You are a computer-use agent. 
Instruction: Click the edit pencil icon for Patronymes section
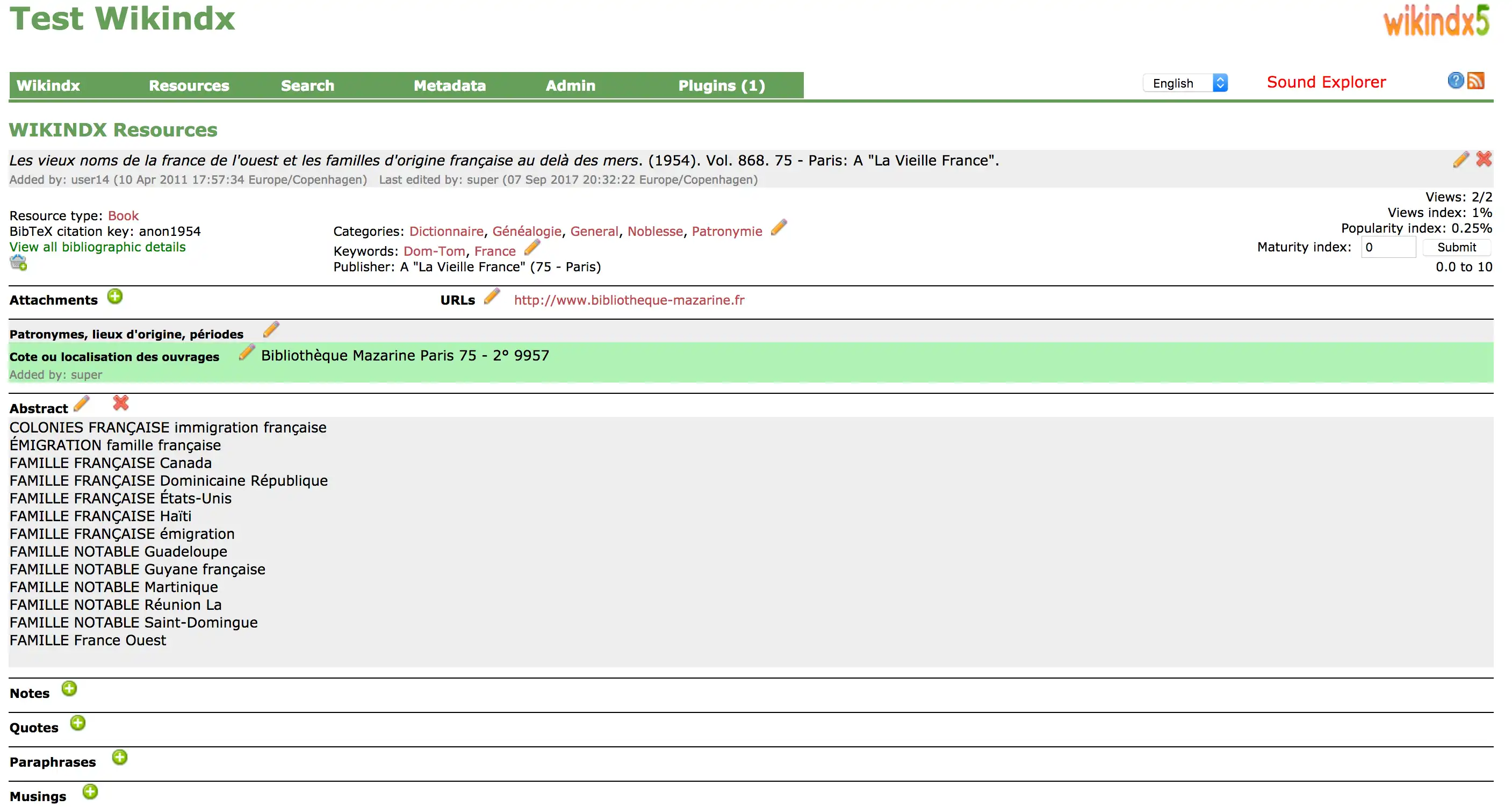[x=270, y=333]
